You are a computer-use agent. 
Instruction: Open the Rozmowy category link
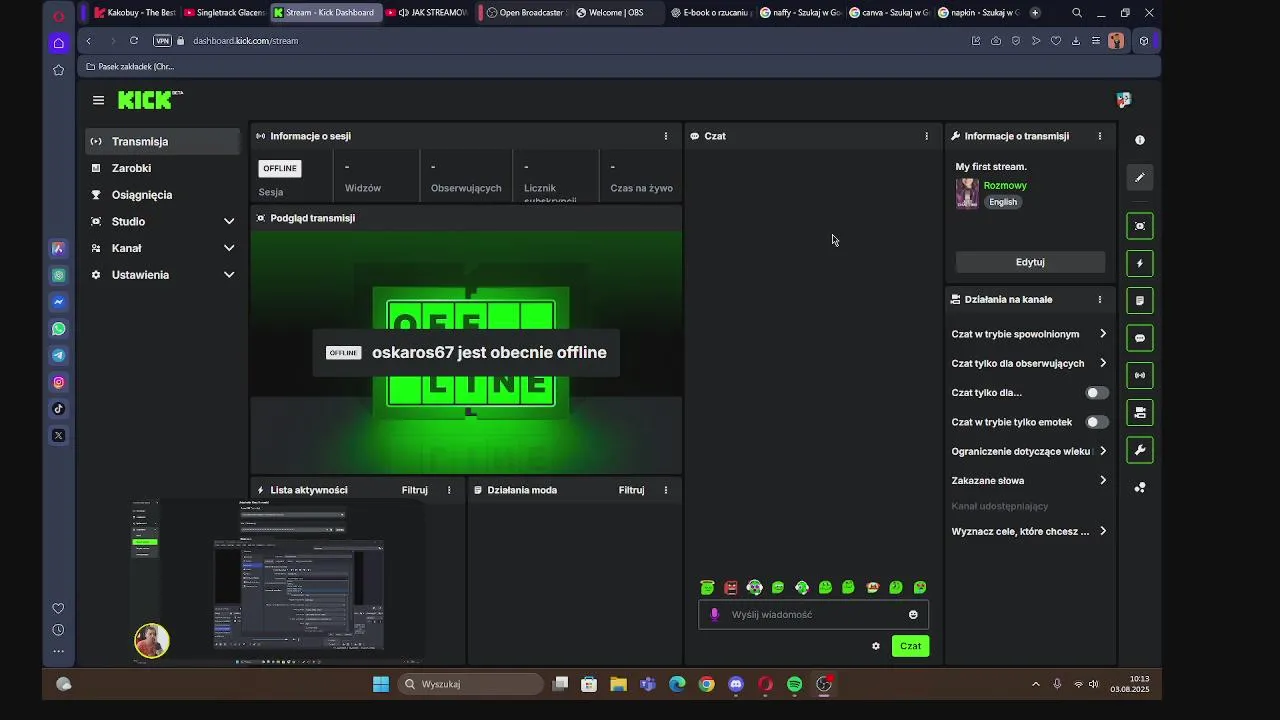[1005, 185]
